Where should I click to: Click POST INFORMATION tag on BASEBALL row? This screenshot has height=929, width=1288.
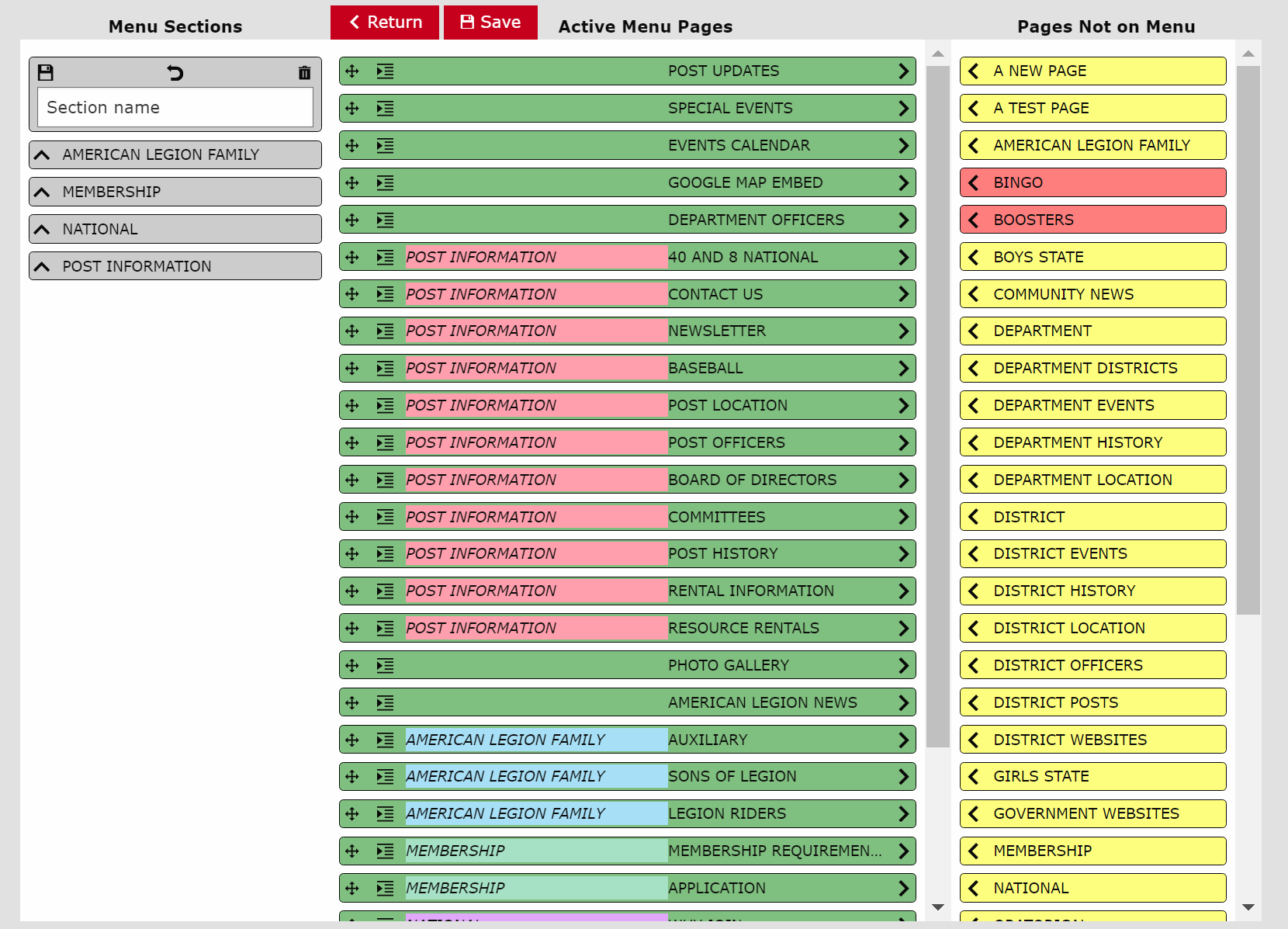click(x=536, y=369)
